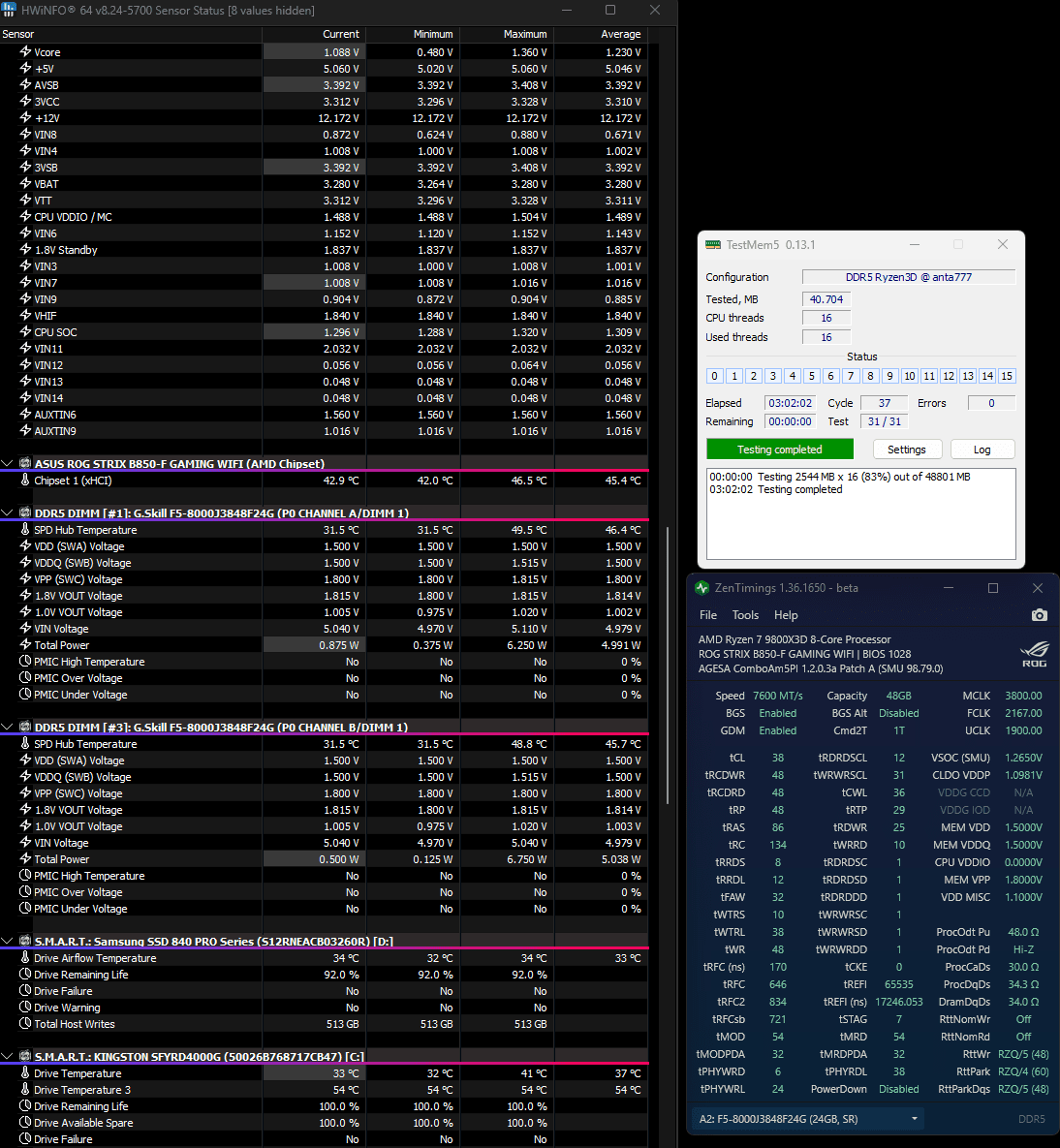The width and height of the screenshot is (1060, 1148).
Task: Click the ZenTimings title bar logo icon
Action: pyautogui.click(x=702, y=588)
